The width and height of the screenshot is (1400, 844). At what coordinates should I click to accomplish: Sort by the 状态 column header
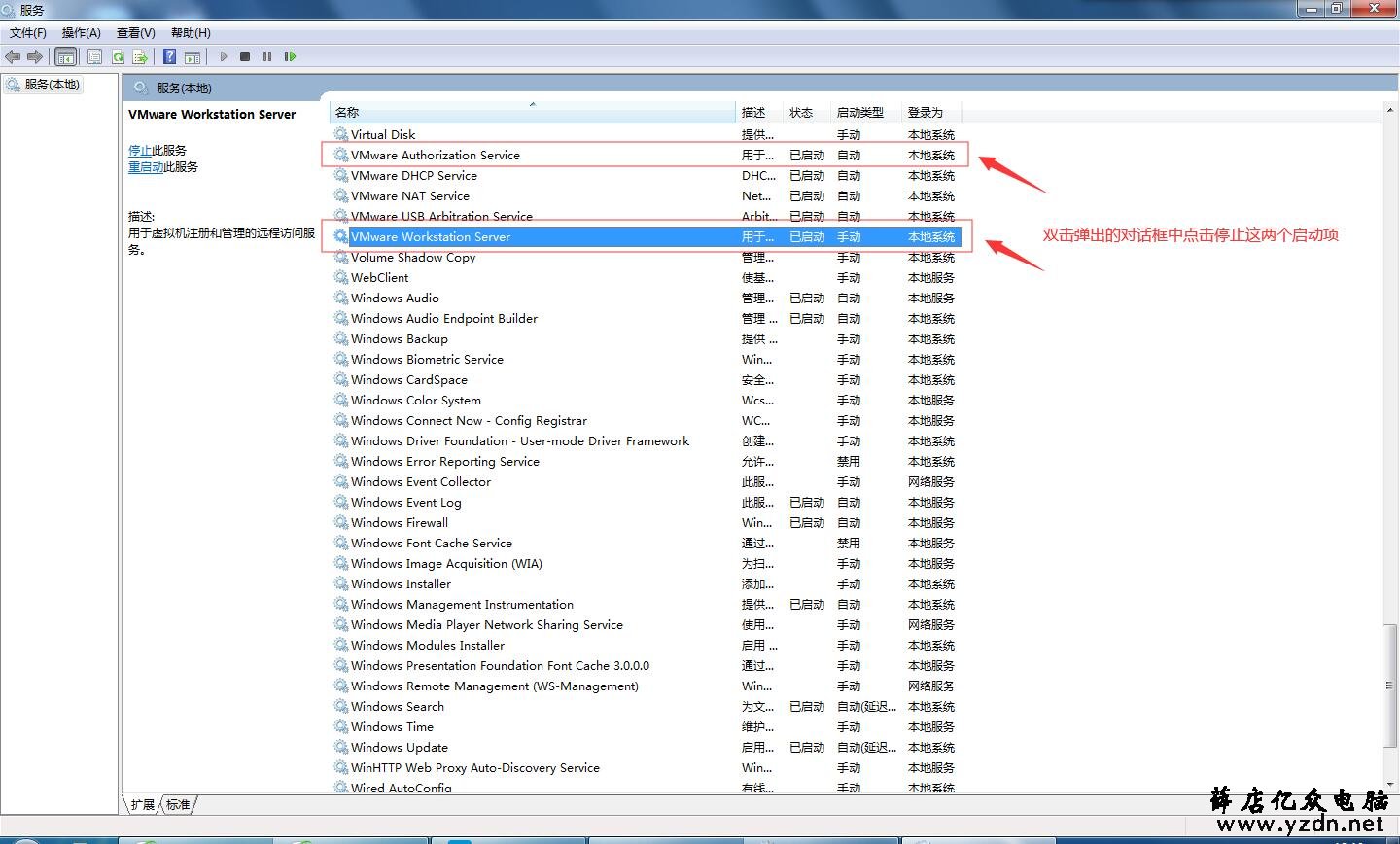pos(807,112)
